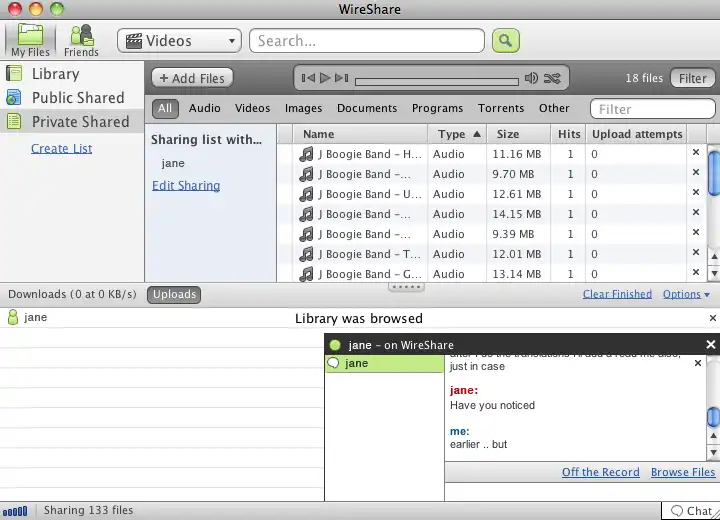Remove the 14.15 MB file from list
The image size is (720, 520).
coord(696,212)
